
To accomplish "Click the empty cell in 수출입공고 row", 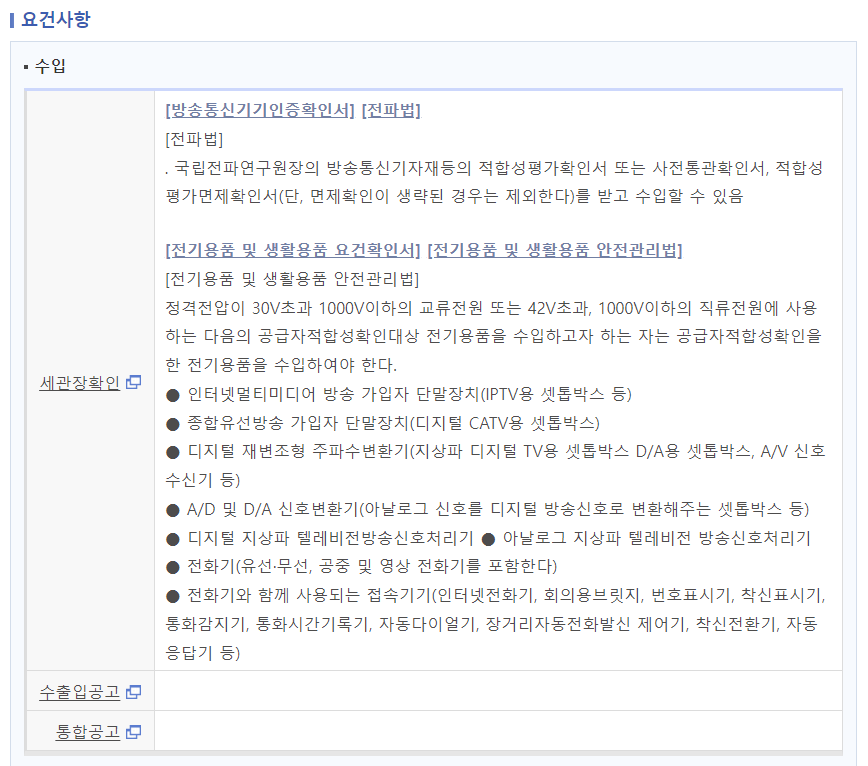I will [498, 691].
